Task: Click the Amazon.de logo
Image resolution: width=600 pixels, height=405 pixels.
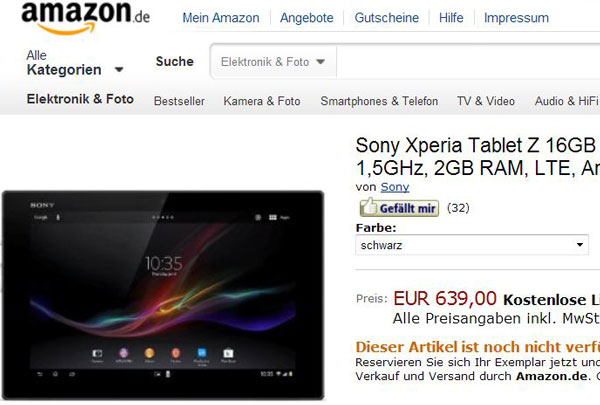Action: (x=85, y=17)
